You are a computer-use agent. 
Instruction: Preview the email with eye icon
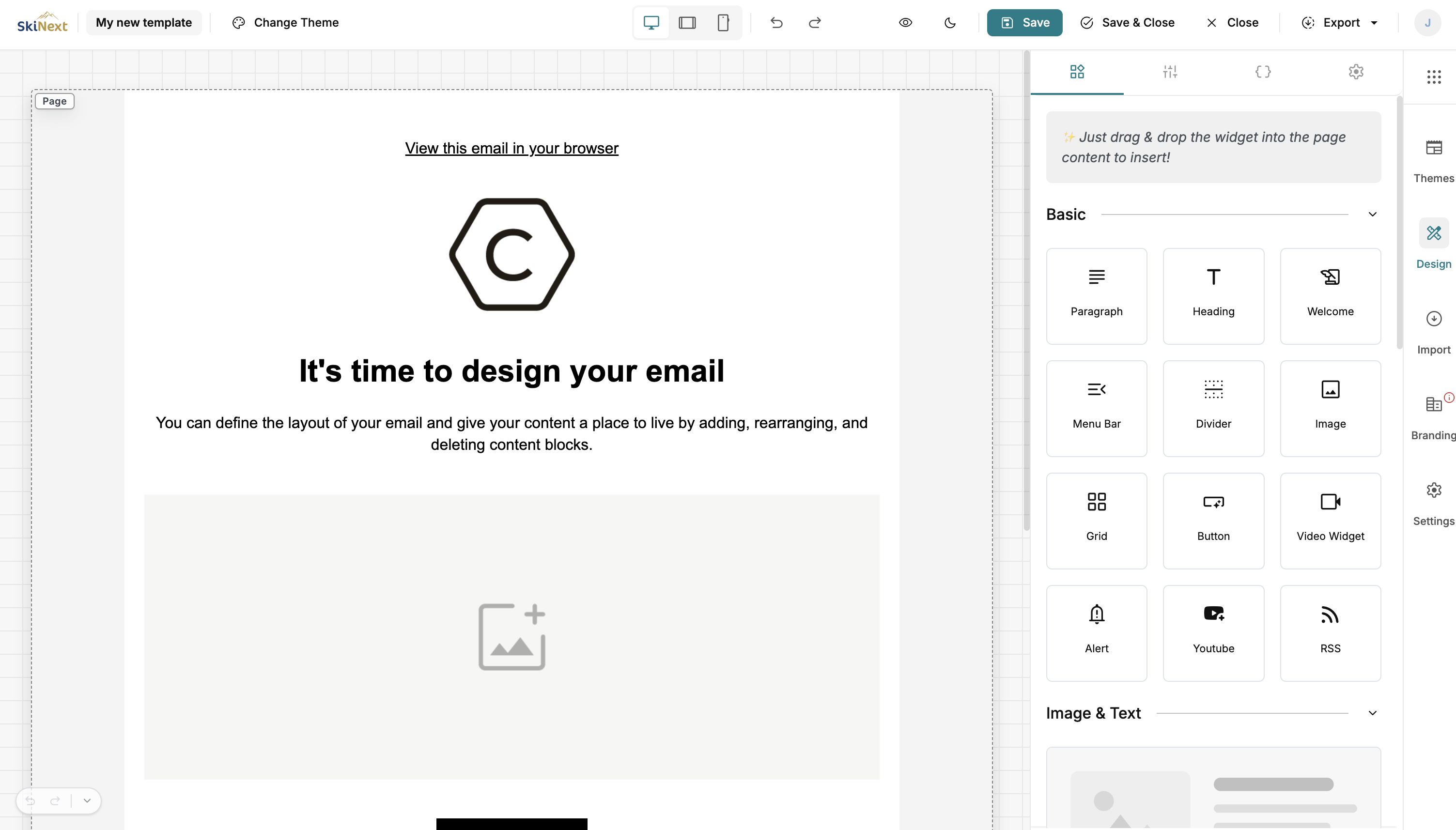click(x=905, y=23)
